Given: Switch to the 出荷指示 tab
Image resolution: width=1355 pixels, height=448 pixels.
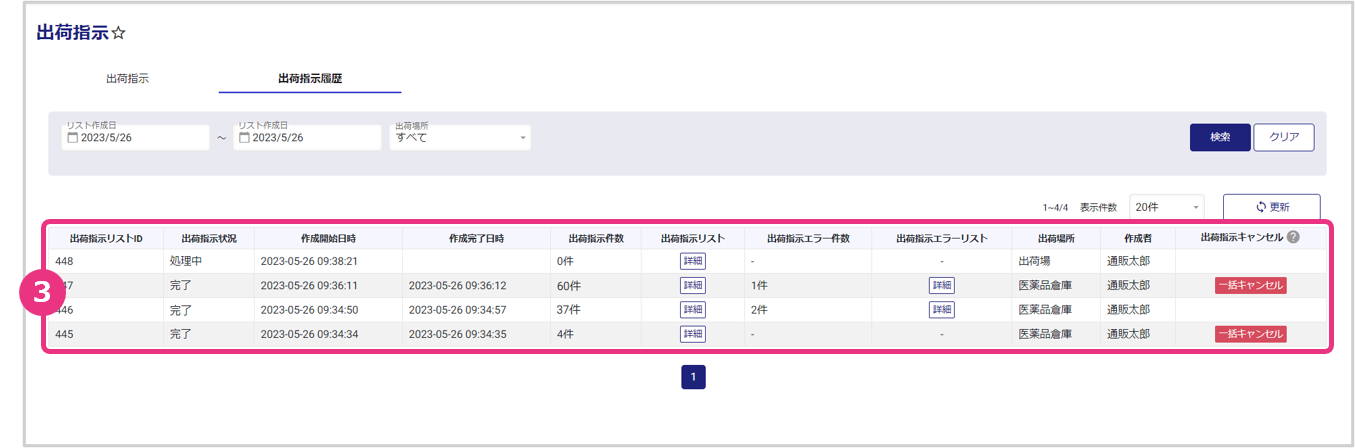Looking at the screenshot, I should (x=127, y=78).
